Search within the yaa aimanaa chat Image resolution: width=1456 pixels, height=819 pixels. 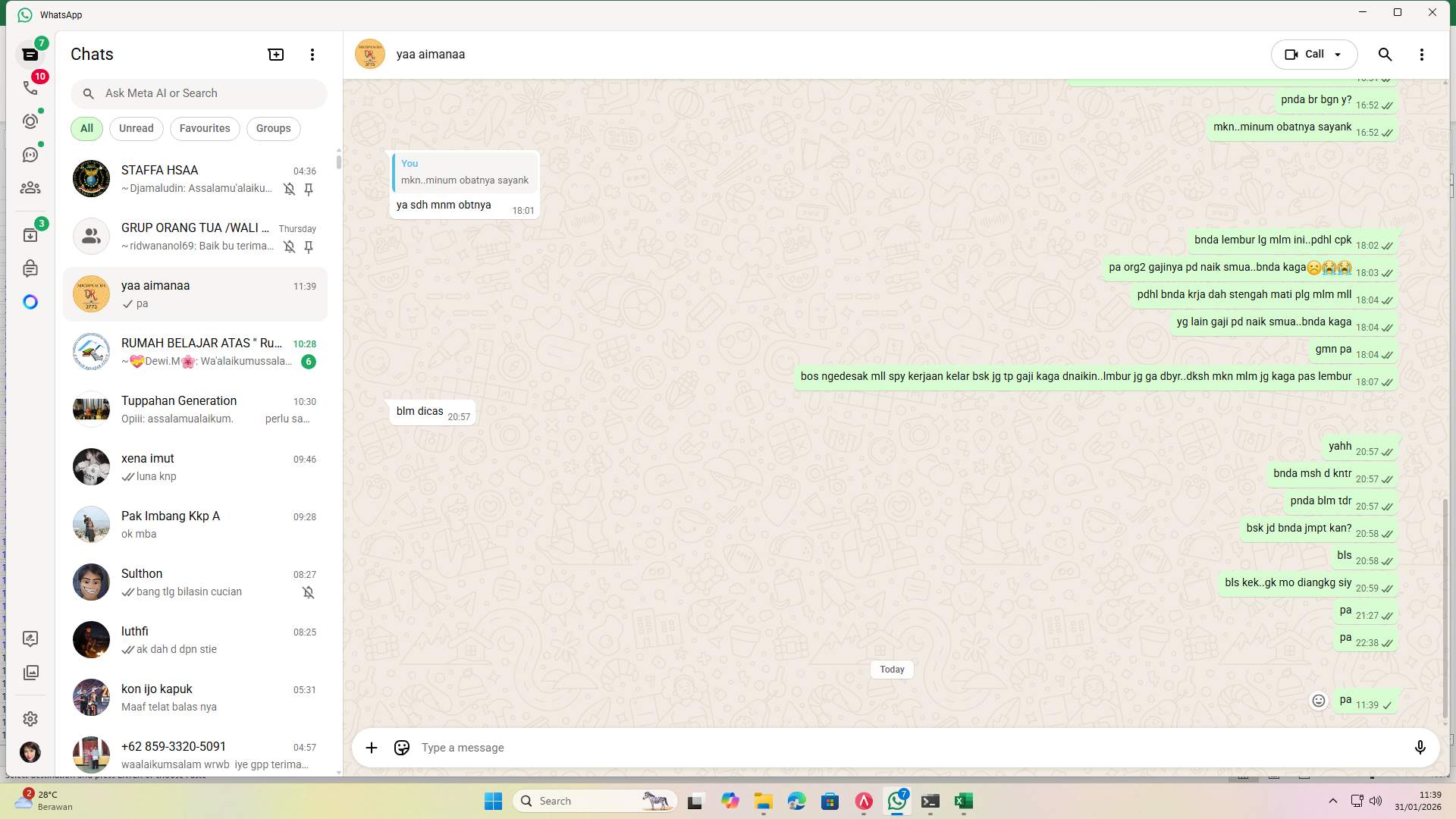click(1385, 54)
